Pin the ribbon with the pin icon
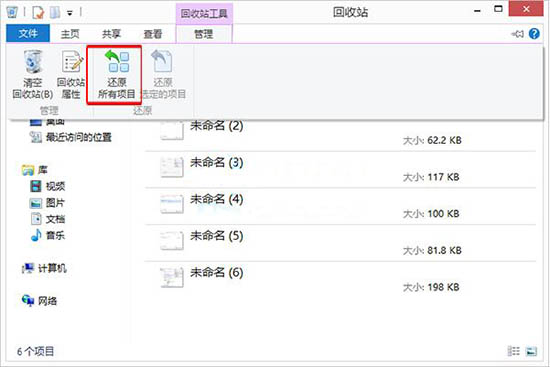Image resolution: width=550 pixels, height=367 pixels. pos(517,34)
